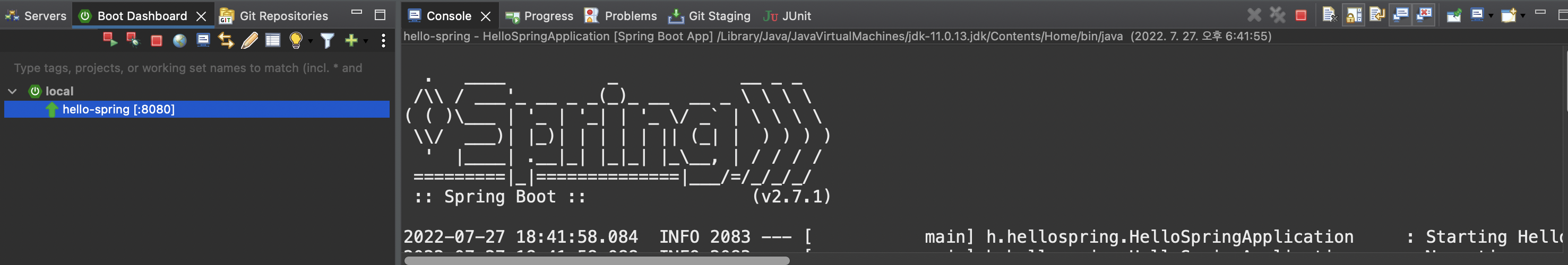Click the yellow arrows link-with-console icon
This screenshot has height=265, width=1568.
point(226,41)
